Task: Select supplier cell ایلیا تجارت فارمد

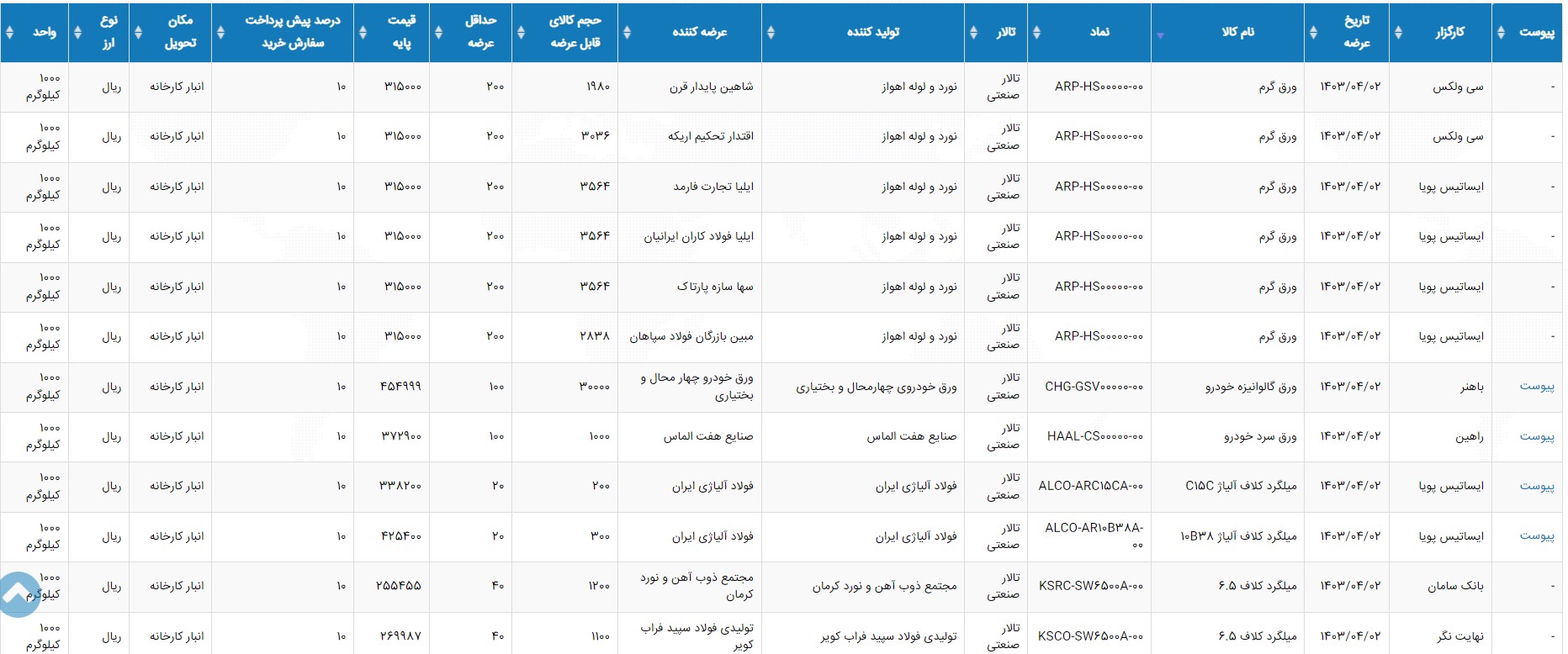Action: pyautogui.click(x=713, y=187)
